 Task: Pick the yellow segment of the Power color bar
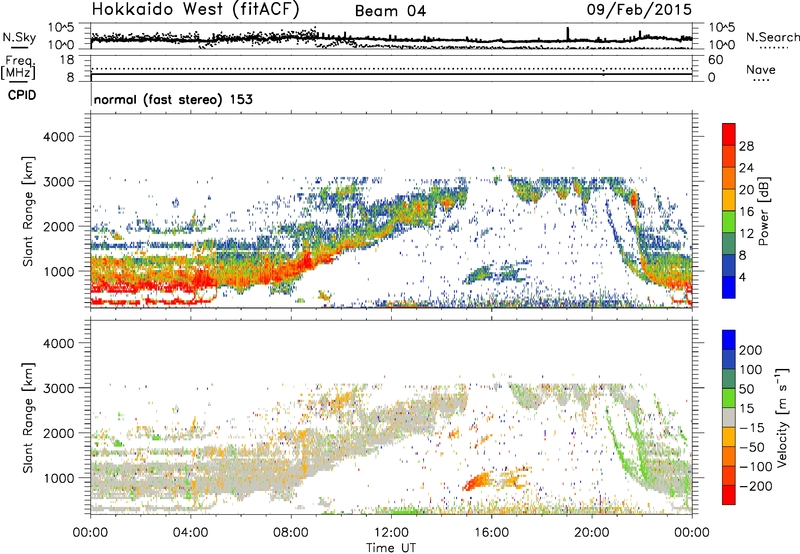(x=729, y=199)
